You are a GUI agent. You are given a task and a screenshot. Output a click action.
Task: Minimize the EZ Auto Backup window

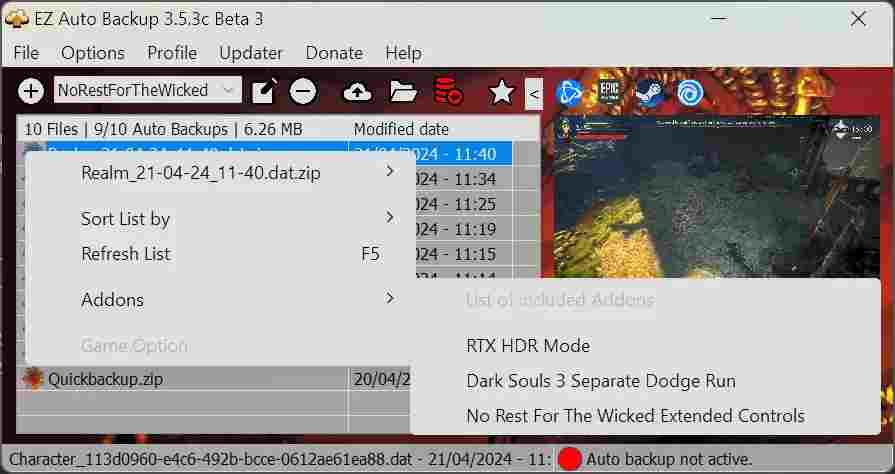point(719,19)
